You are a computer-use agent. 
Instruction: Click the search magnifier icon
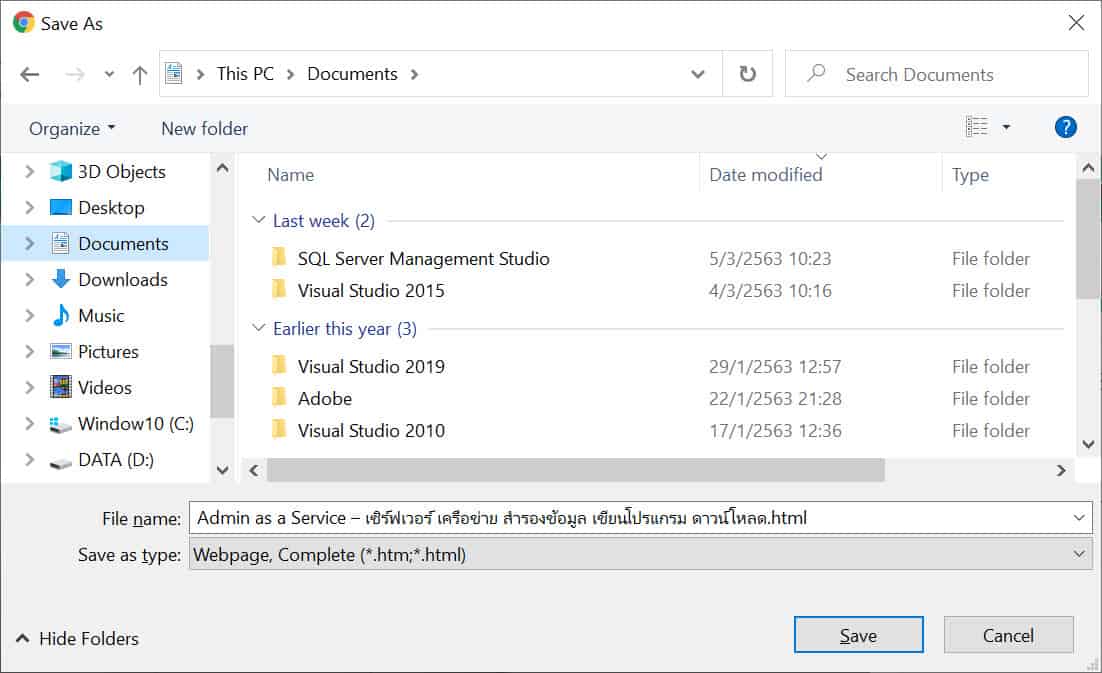click(x=816, y=72)
